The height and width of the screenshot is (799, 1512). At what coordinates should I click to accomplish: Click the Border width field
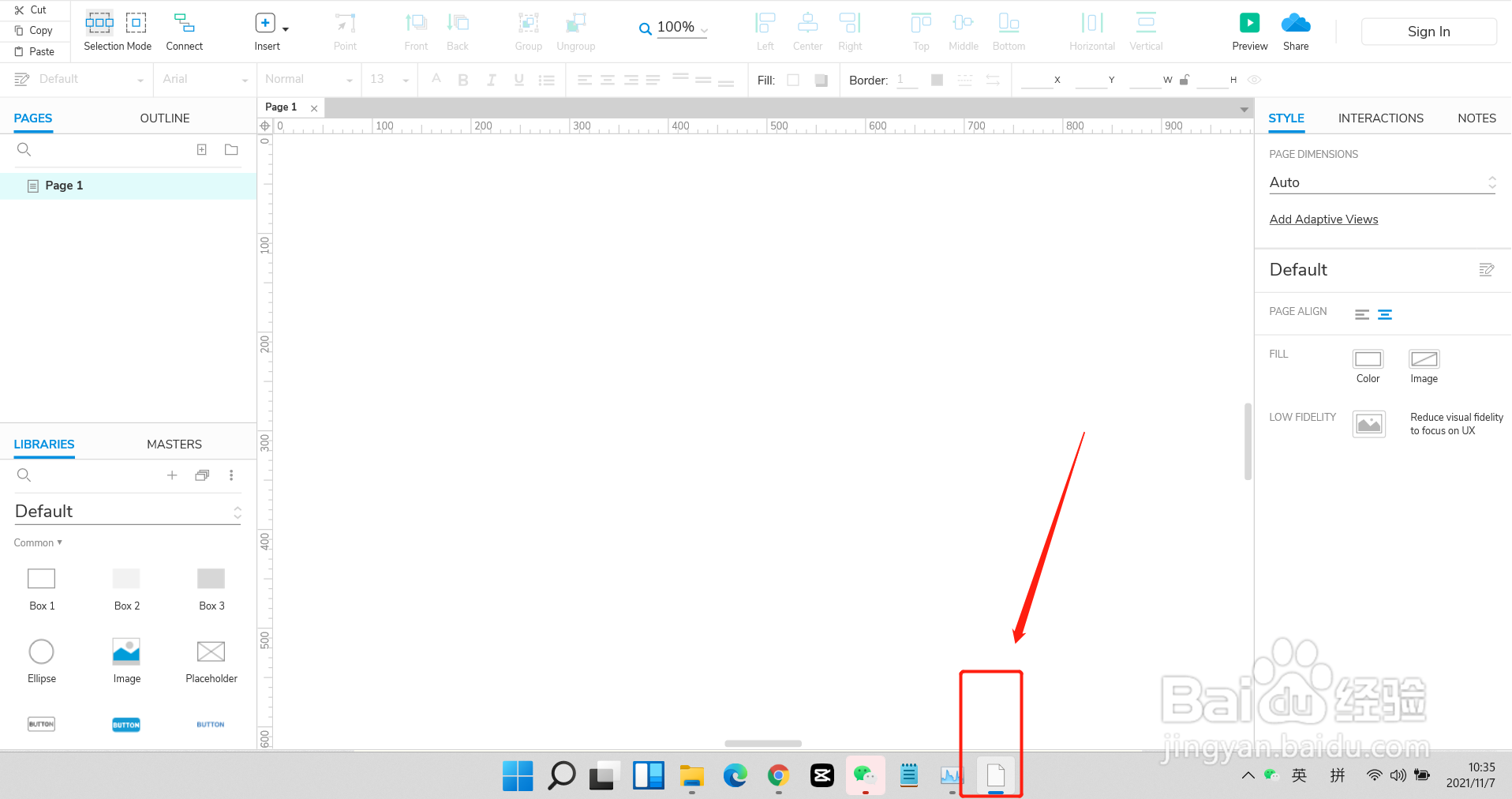point(907,80)
